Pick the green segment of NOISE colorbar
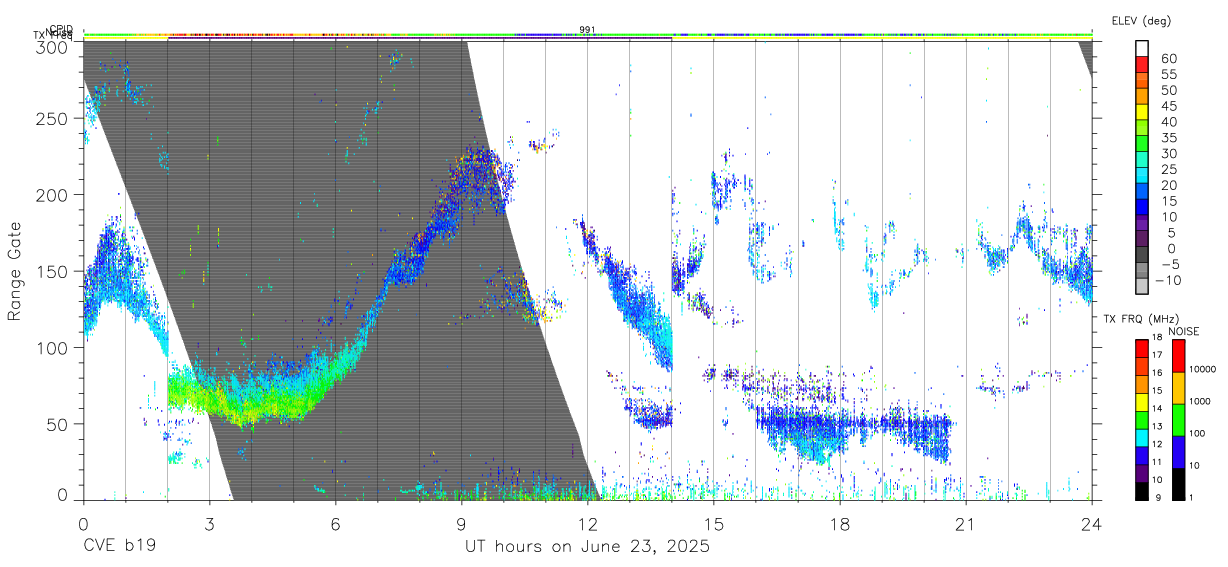This screenshot has height=567, width=1228. pyautogui.click(x=1179, y=419)
